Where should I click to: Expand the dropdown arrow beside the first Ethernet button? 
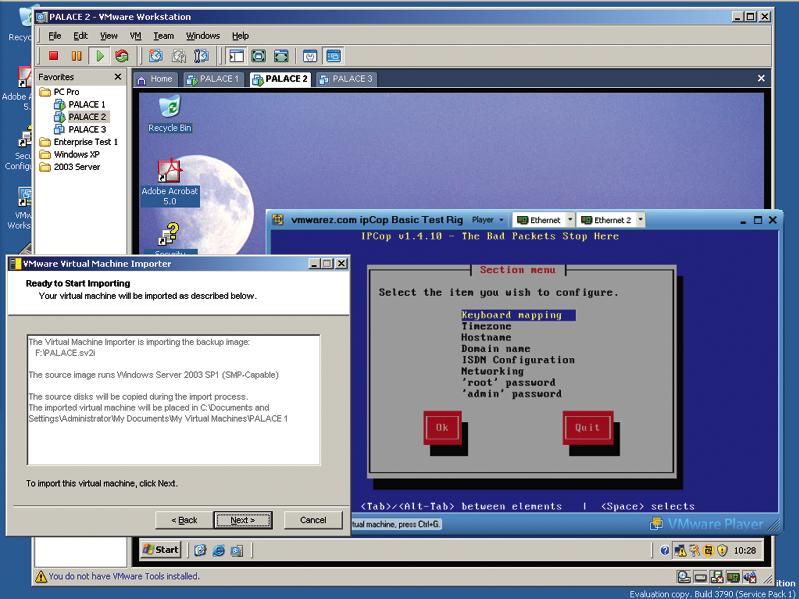click(x=570, y=220)
